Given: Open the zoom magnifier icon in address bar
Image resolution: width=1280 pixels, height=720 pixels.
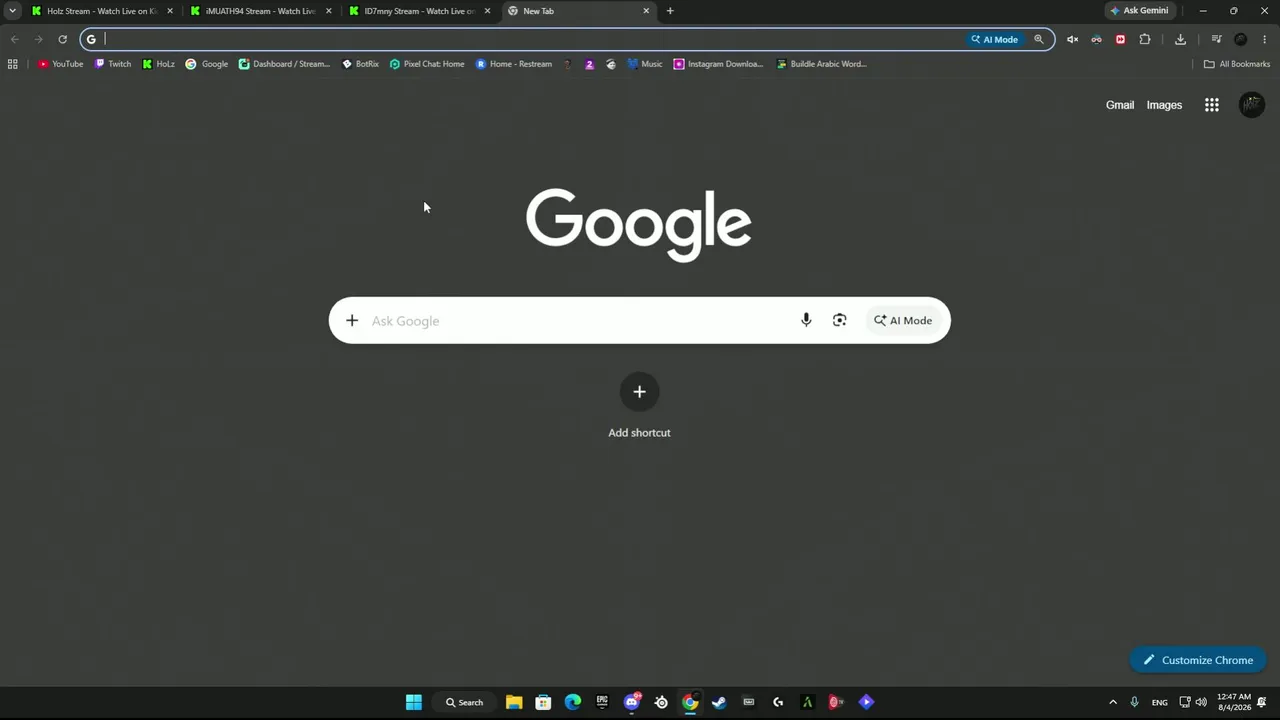Looking at the screenshot, I should (1039, 39).
